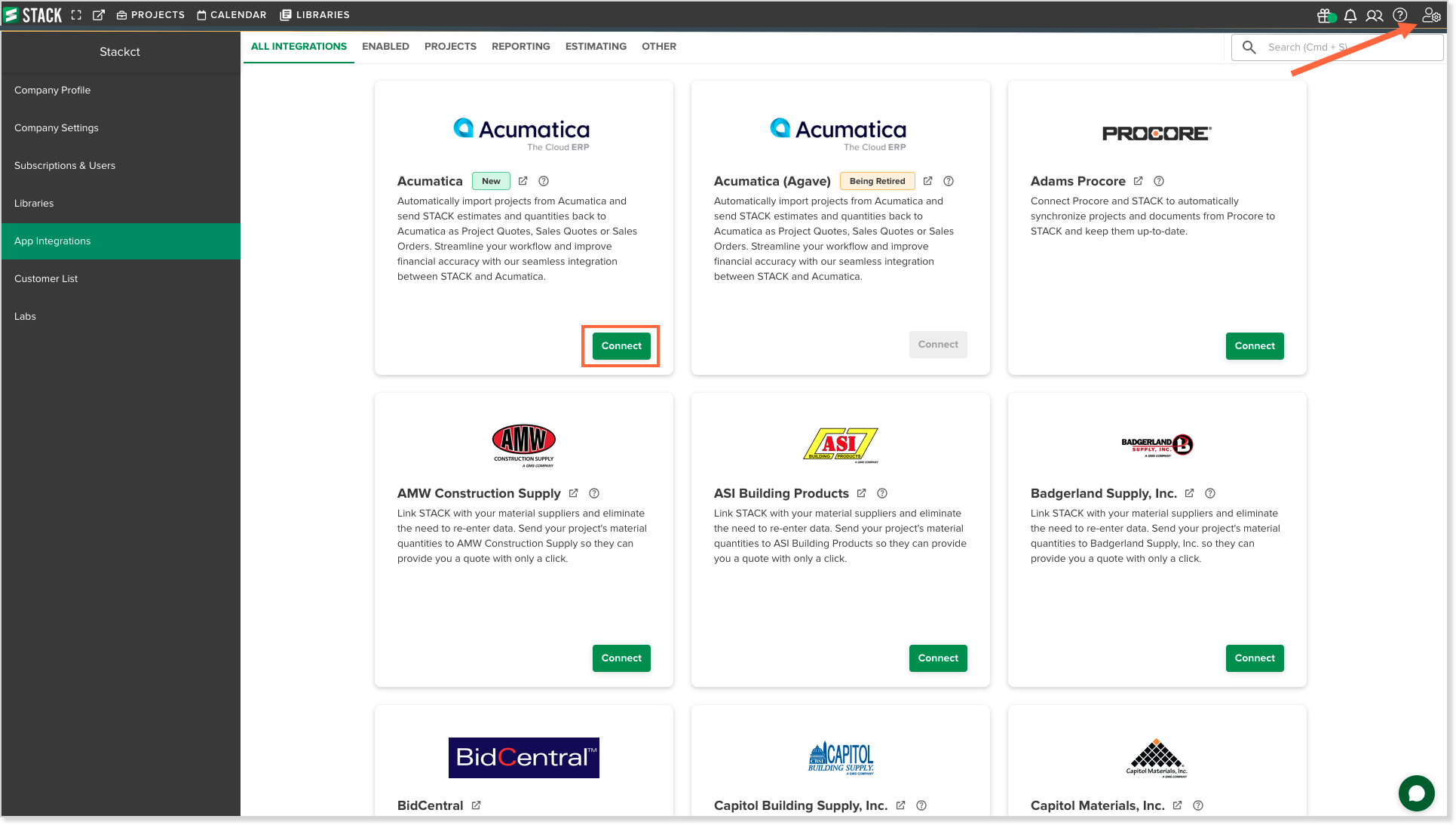Viewport: 1456px width, 825px height.
Task: Click the search input field
Action: tap(1338, 48)
